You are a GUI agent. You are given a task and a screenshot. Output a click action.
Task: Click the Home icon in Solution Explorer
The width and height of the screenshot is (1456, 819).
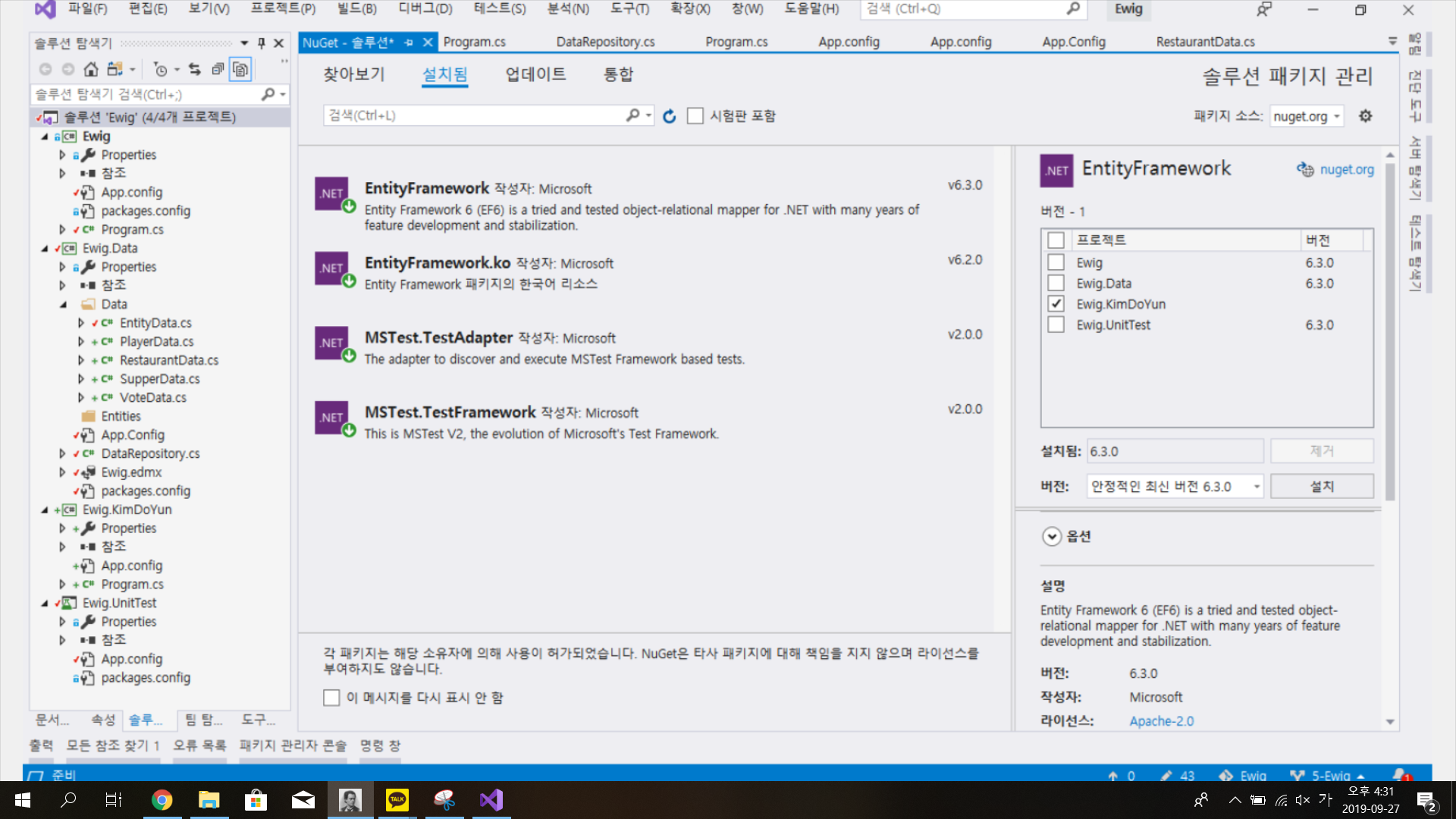click(x=91, y=70)
